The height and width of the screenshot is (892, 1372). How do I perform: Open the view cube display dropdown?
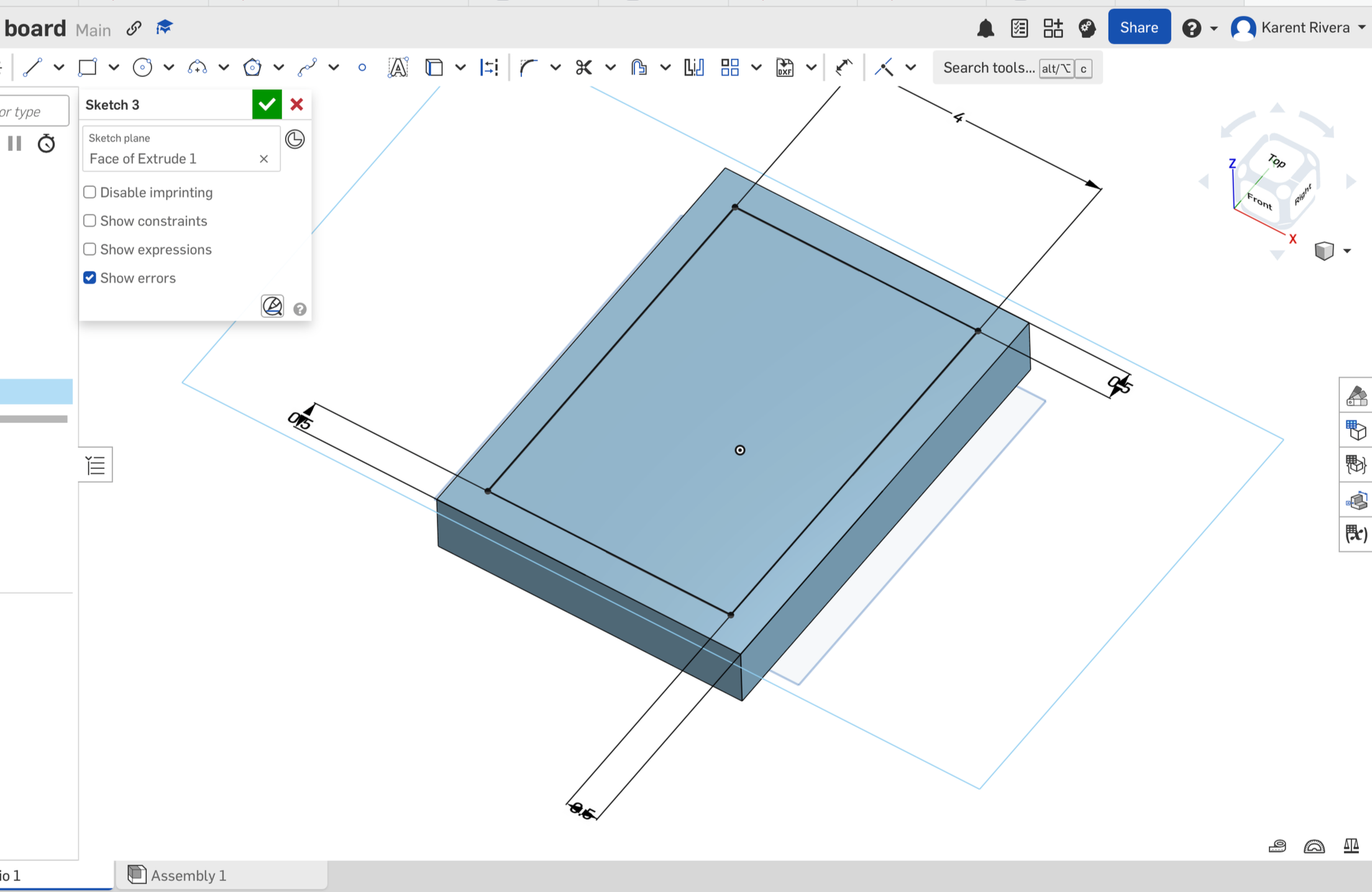[x=1347, y=251]
